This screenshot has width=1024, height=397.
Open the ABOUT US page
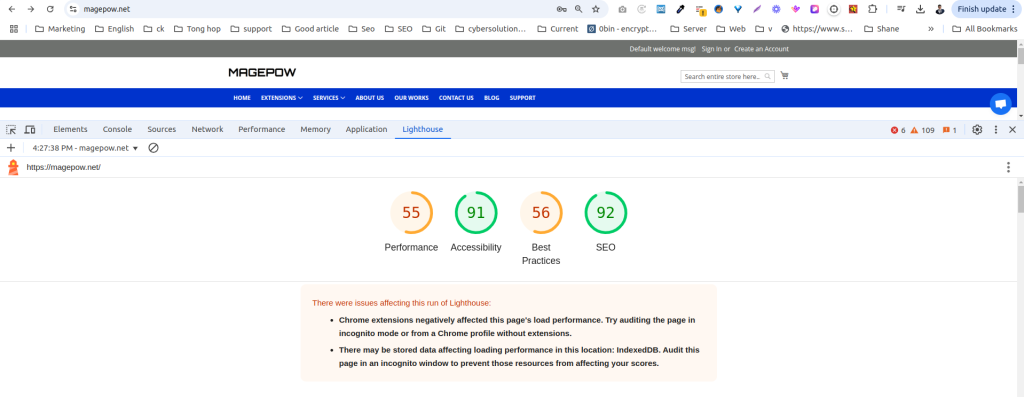pyautogui.click(x=370, y=98)
